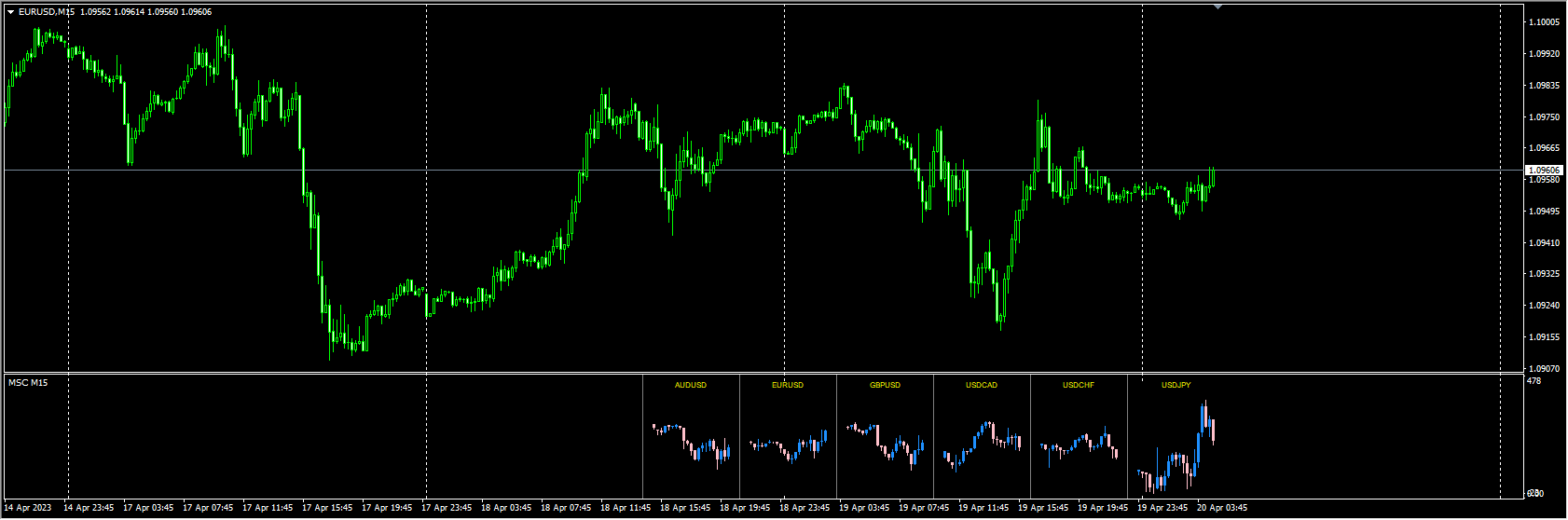This screenshot has height=520, width=1568.
Task: Click the 19 Apr 23:45 time label
Action: [1162, 508]
